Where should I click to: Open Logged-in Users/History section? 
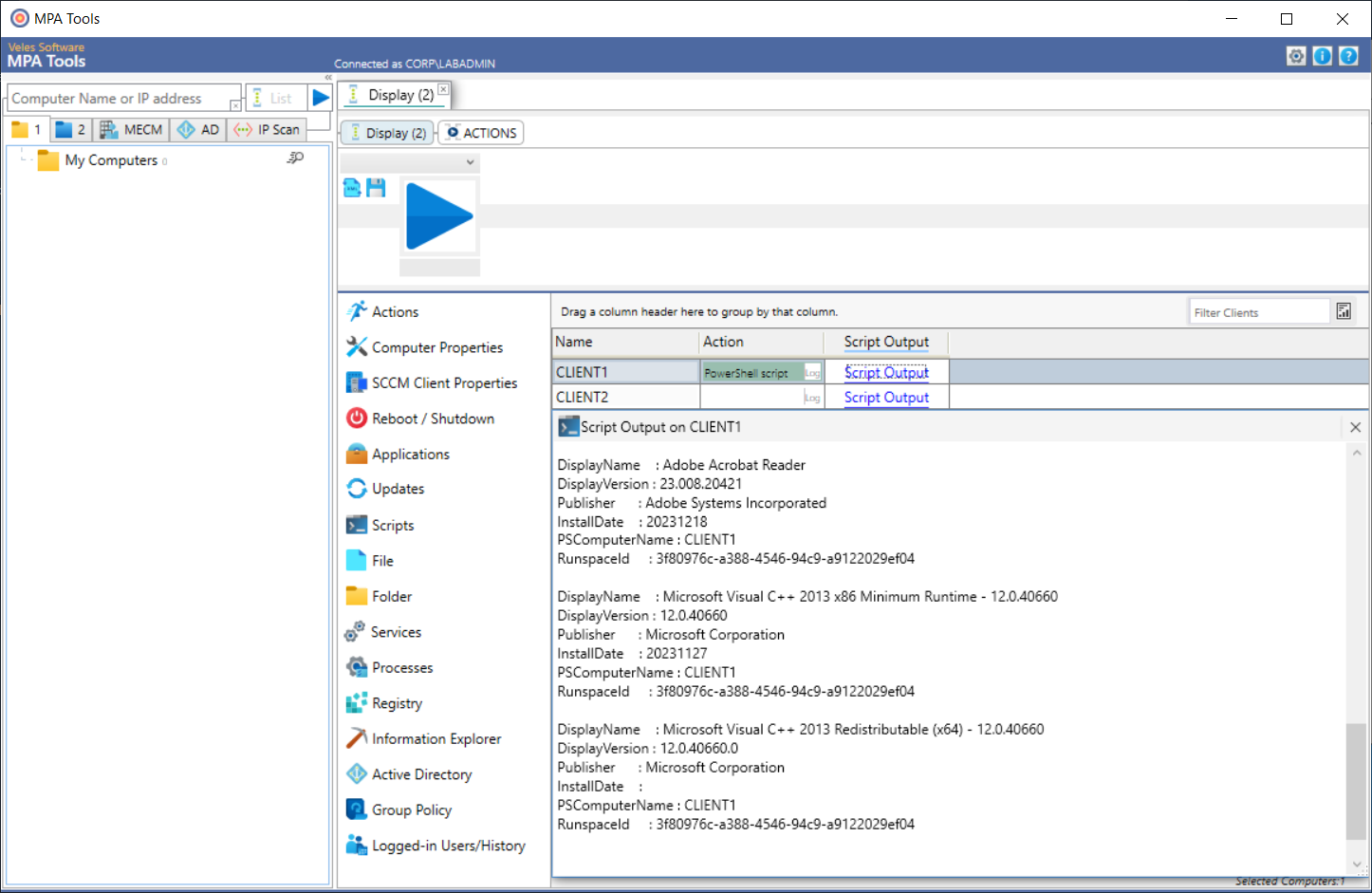point(436,846)
